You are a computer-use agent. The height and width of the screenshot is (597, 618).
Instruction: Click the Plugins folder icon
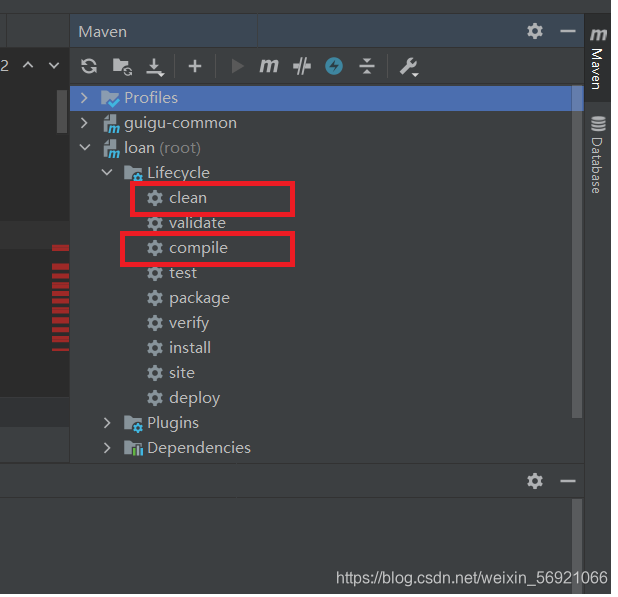133,424
